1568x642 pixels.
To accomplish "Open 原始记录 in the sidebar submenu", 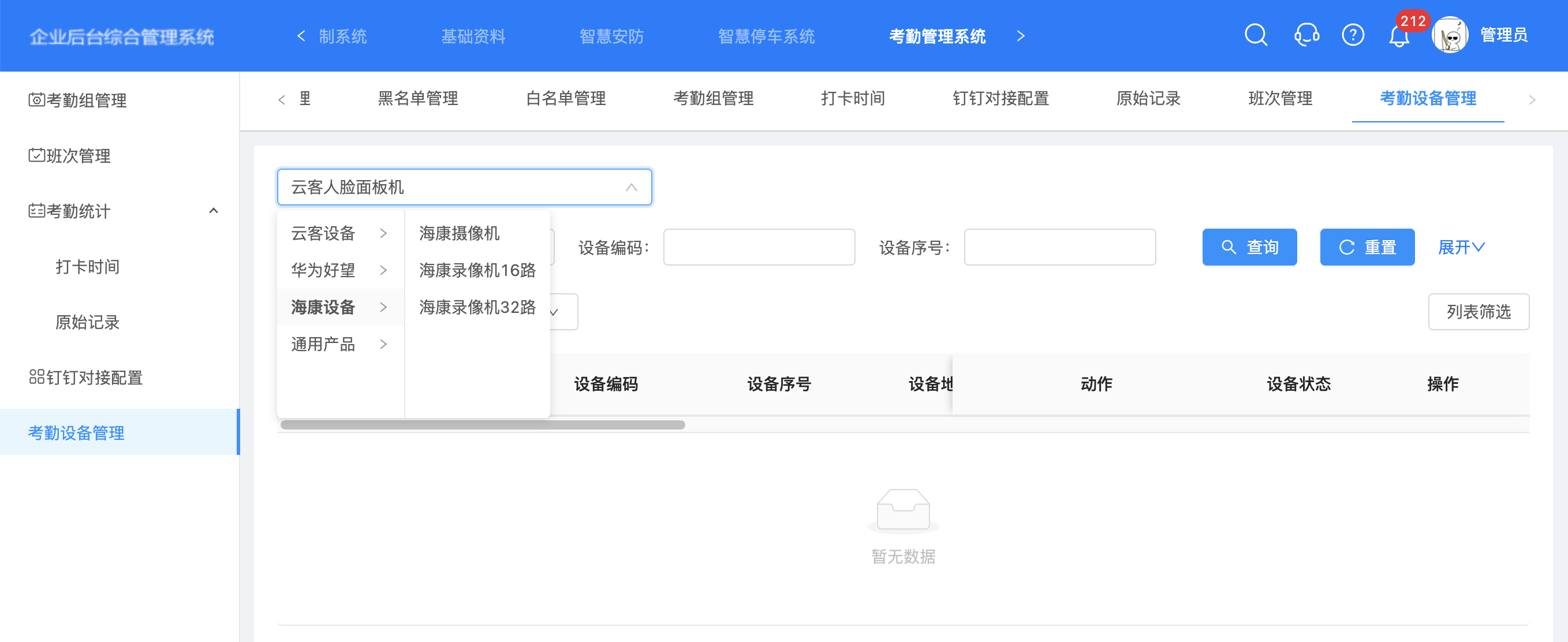I will tap(120, 322).
